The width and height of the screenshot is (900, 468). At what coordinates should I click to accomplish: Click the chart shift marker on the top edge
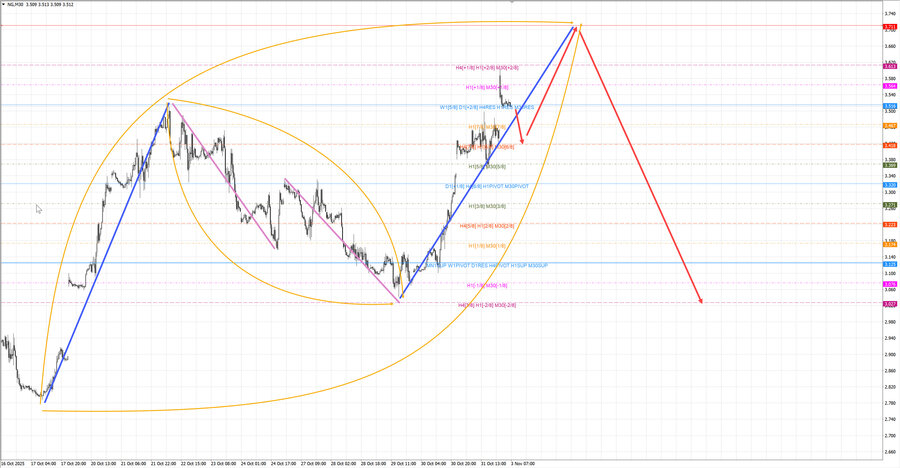pyautogui.click(x=512, y=2)
